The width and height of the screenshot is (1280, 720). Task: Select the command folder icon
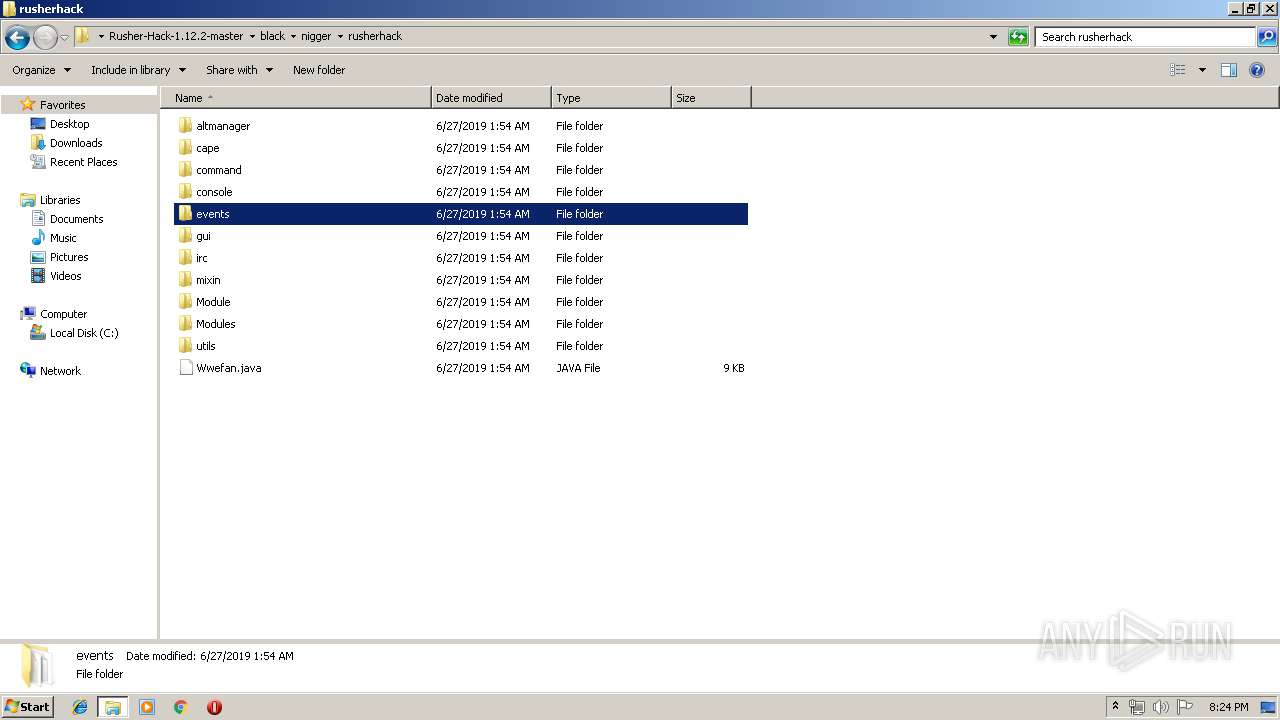pyautogui.click(x=185, y=170)
